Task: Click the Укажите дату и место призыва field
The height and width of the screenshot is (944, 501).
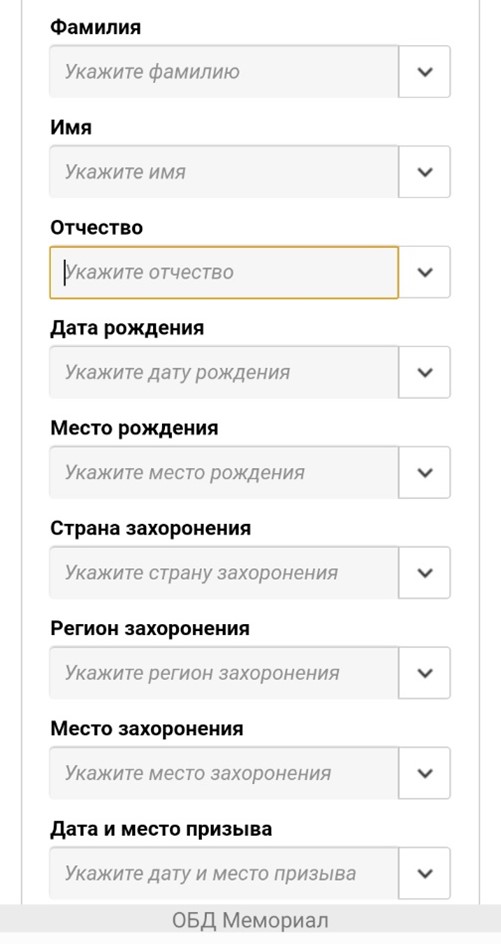Action: 224,874
